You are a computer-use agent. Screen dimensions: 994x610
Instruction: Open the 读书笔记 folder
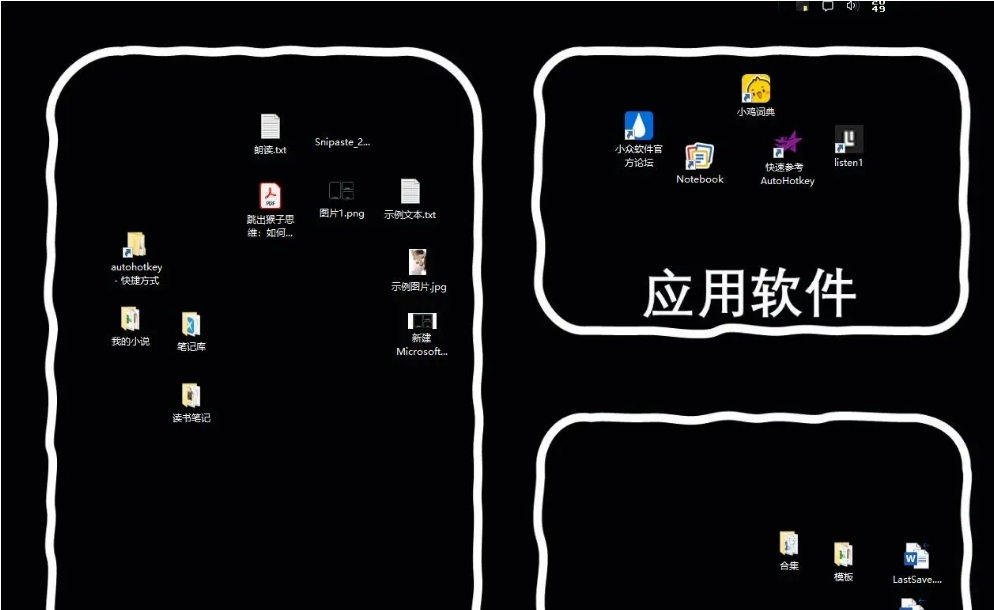pyautogui.click(x=189, y=393)
